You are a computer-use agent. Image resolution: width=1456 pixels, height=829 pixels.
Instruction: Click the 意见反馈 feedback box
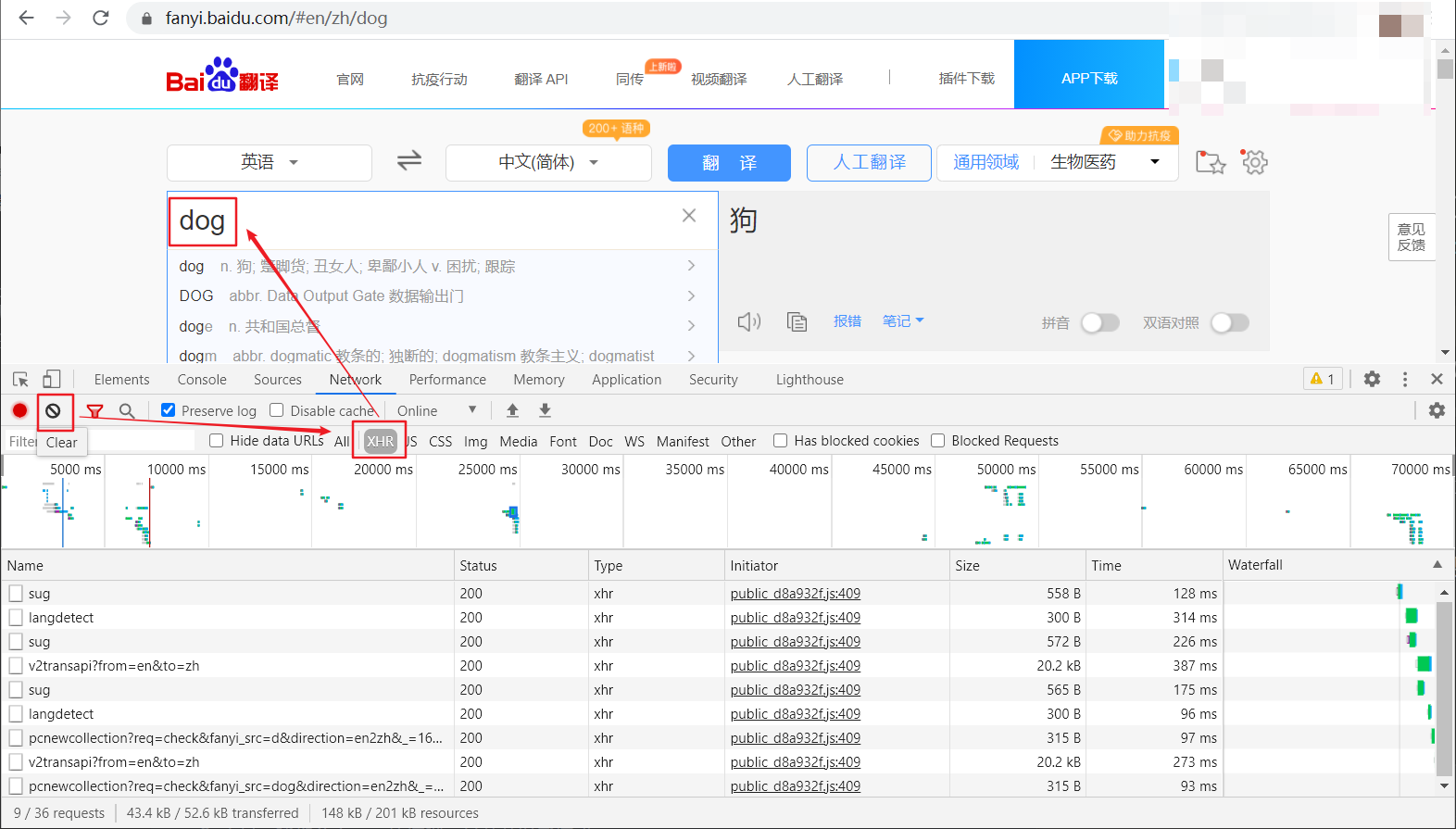(1412, 237)
